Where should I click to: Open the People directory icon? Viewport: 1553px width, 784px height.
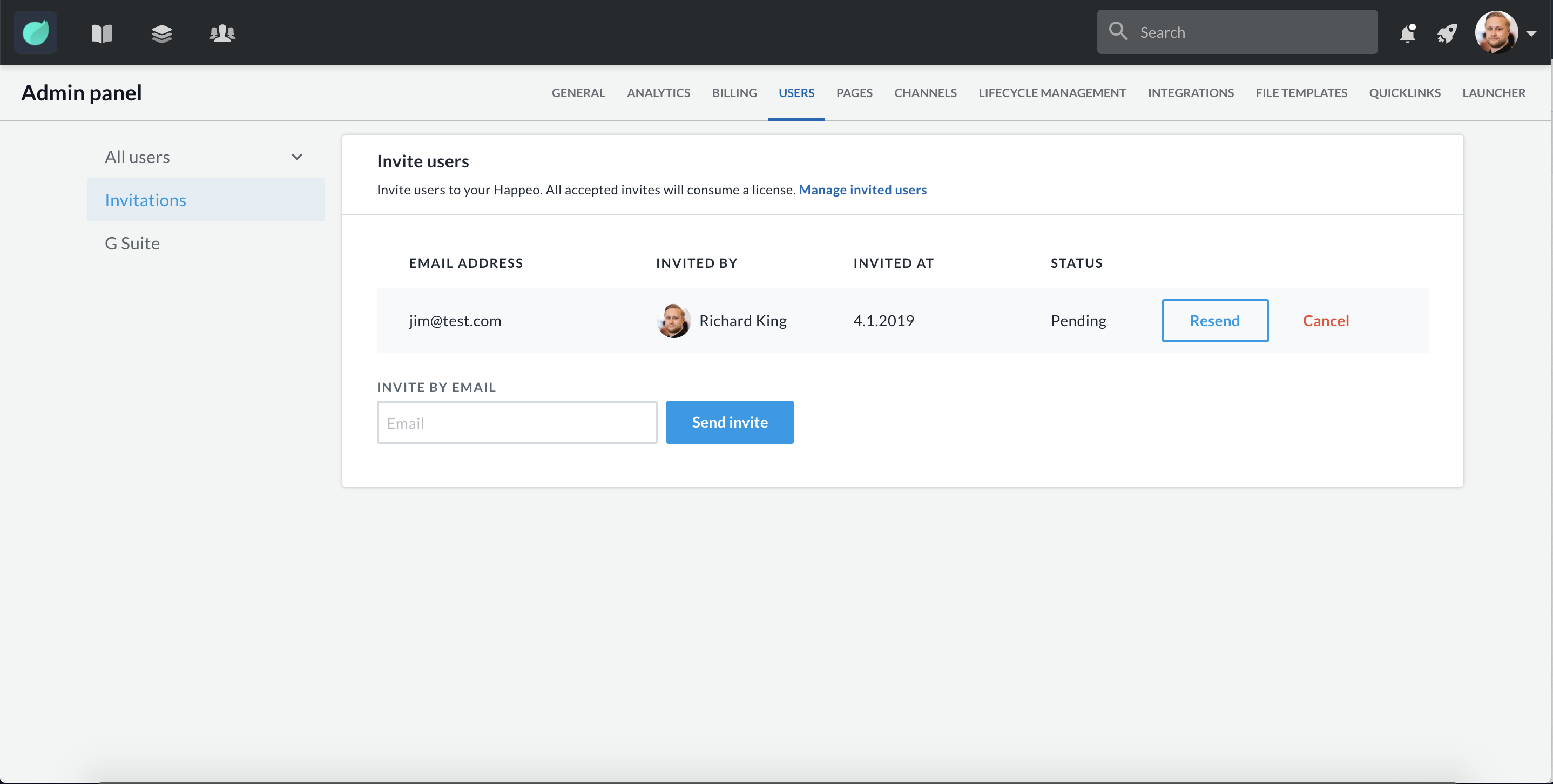click(x=222, y=33)
